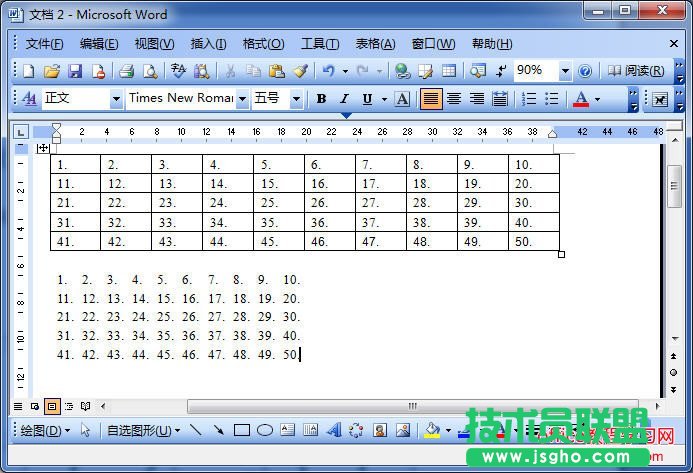
Task: Expand the style dropdown showing 正文
Action: pos(116,99)
